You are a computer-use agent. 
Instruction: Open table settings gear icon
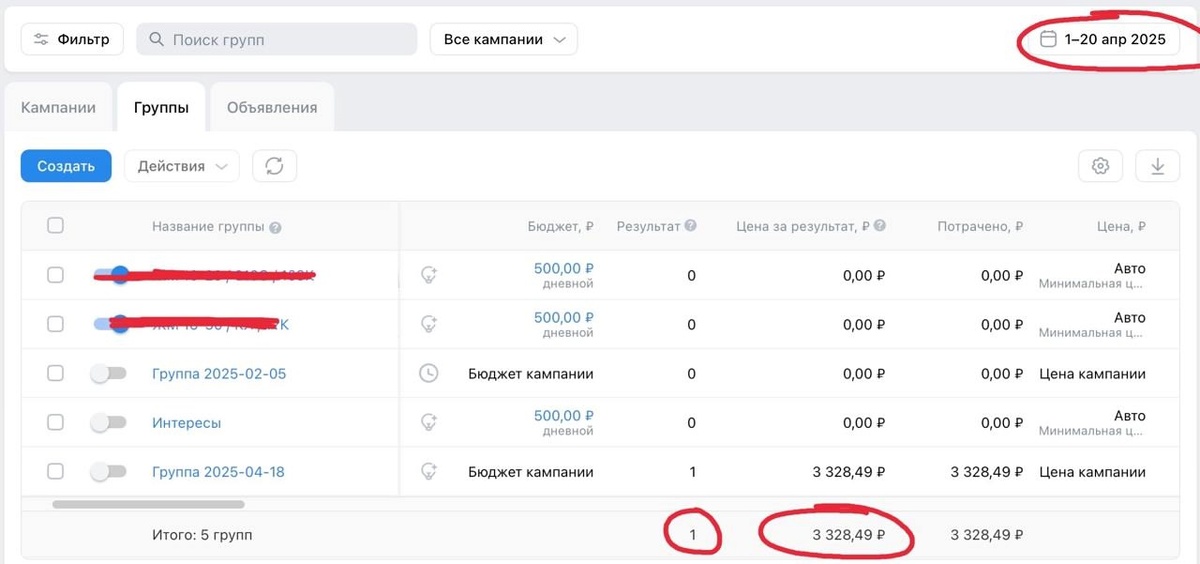(1101, 166)
